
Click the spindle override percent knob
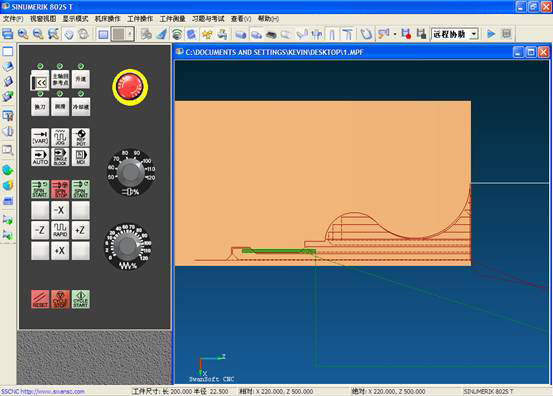coord(130,172)
